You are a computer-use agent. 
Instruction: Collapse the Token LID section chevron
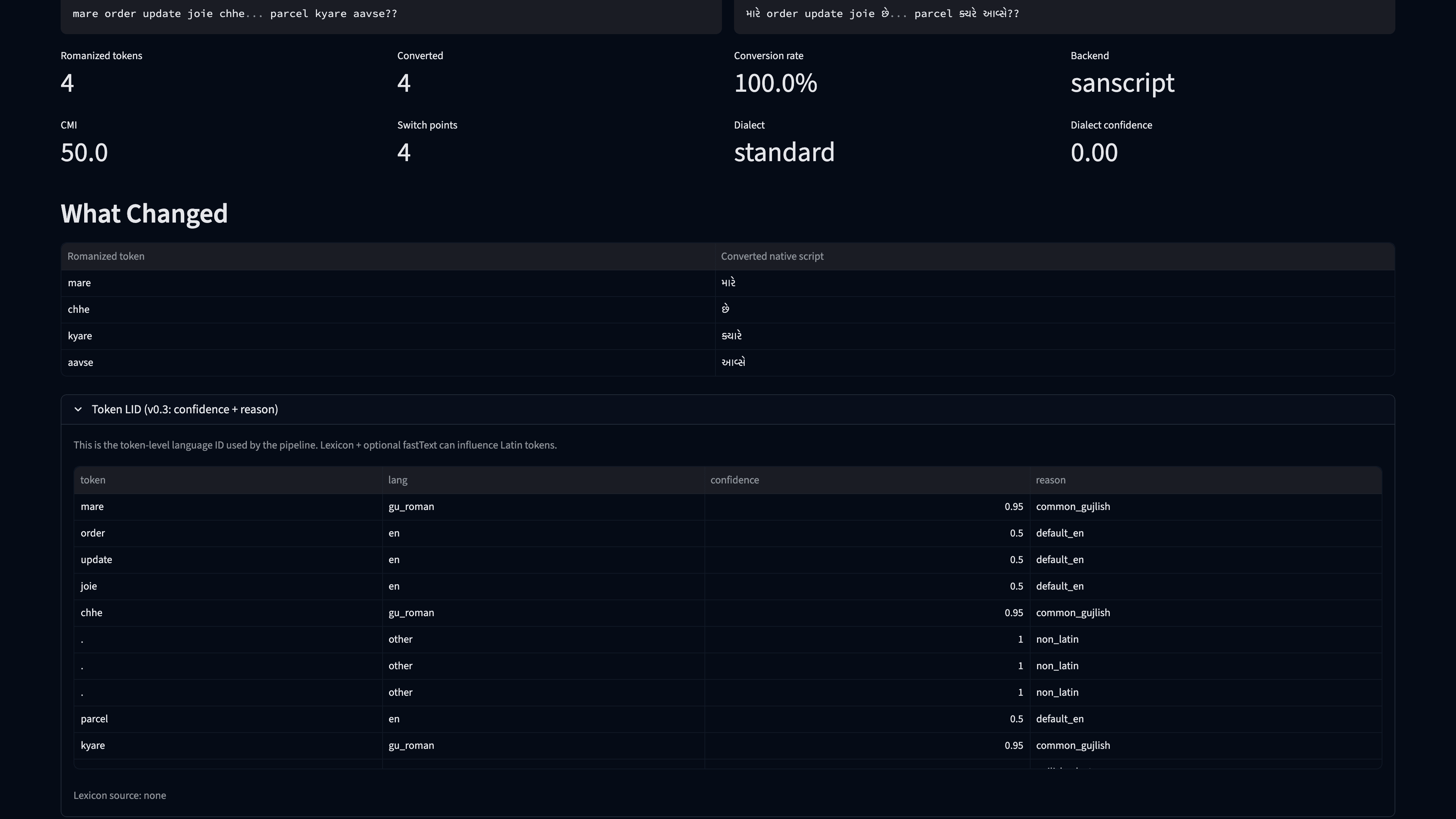tap(78, 409)
